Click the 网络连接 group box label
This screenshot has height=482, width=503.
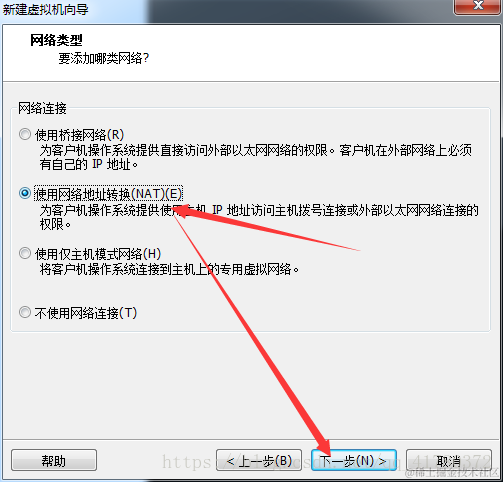(x=42, y=108)
